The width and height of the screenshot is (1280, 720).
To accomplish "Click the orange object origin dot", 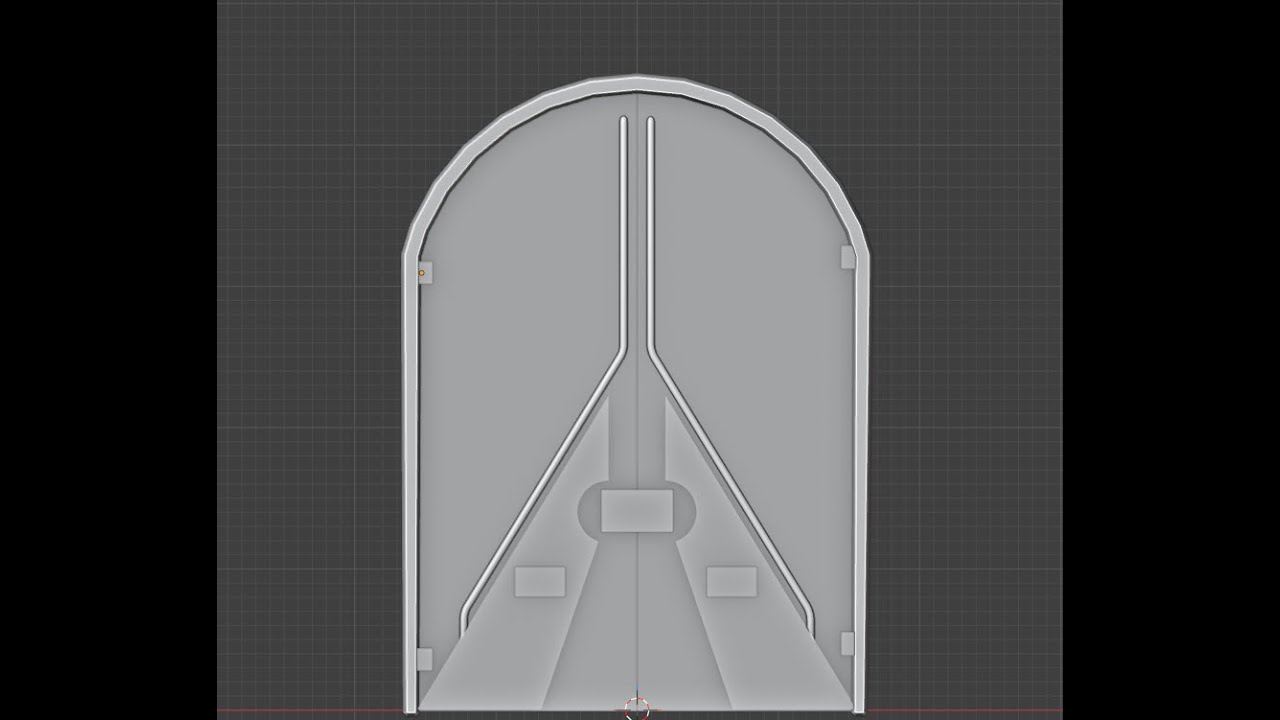I will [422, 272].
